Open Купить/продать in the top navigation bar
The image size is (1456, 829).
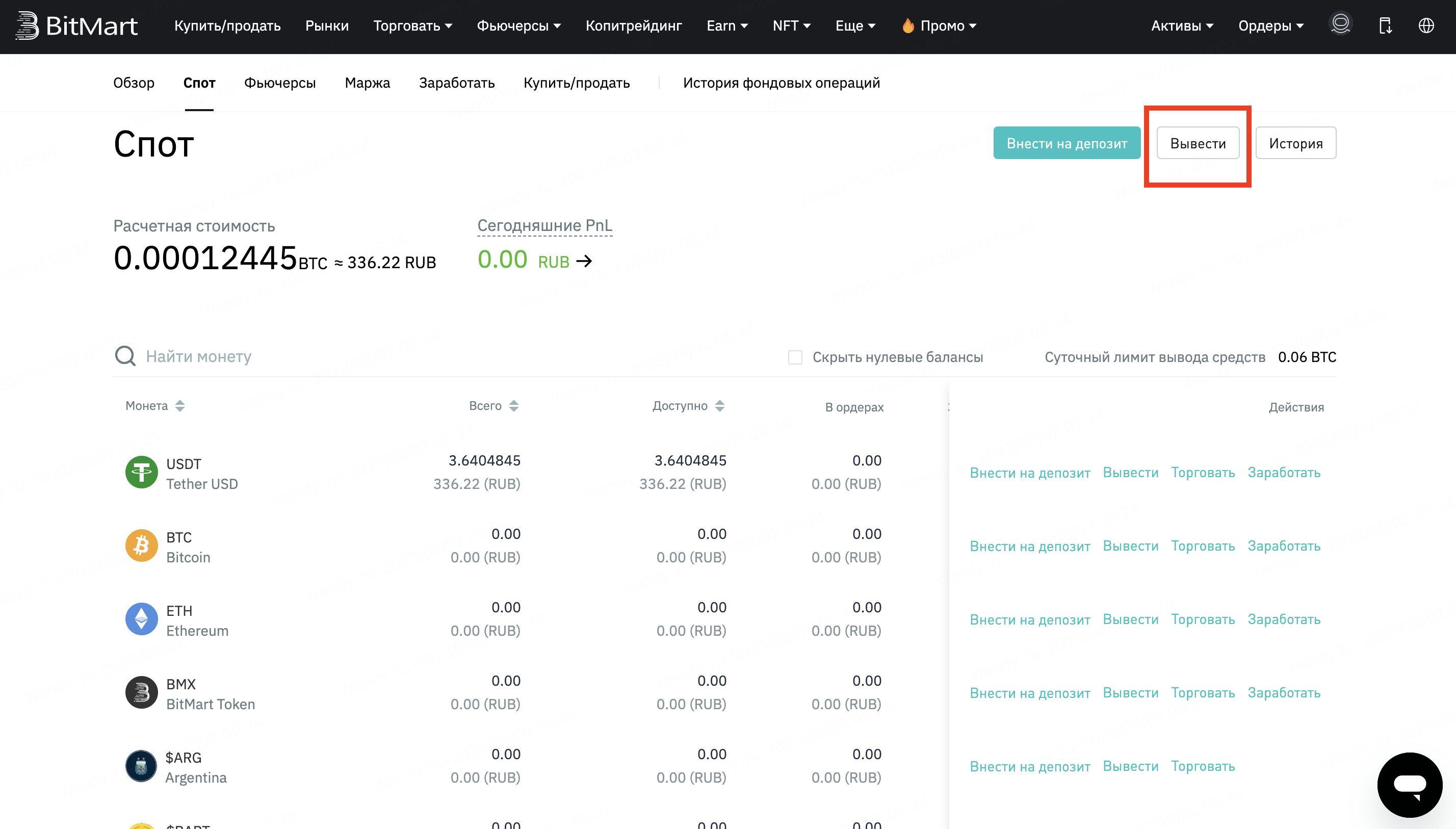(228, 25)
